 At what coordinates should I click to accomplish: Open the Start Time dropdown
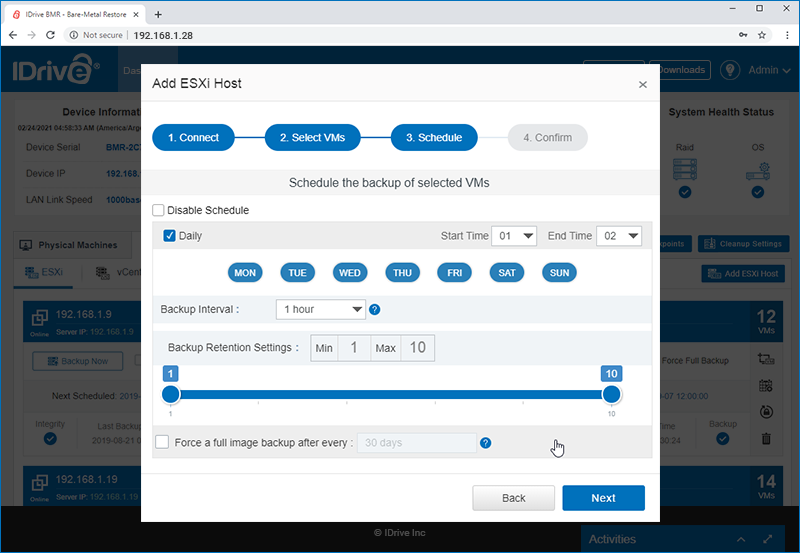[x=514, y=236]
